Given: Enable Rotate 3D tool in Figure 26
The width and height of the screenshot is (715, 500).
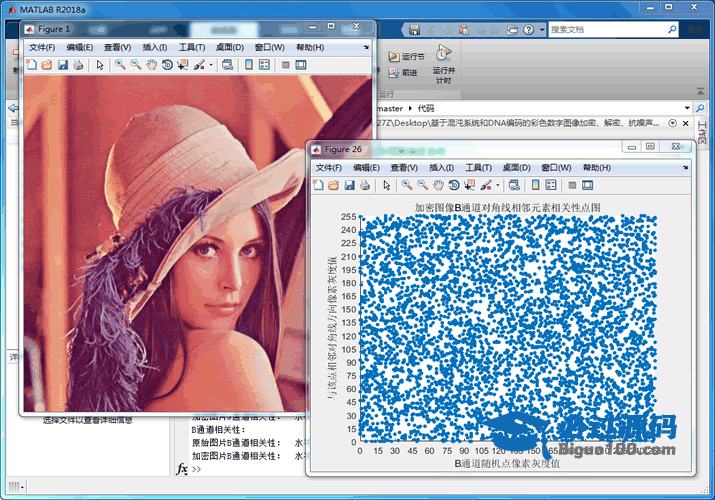Looking at the screenshot, I should click(x=454, y=185).
